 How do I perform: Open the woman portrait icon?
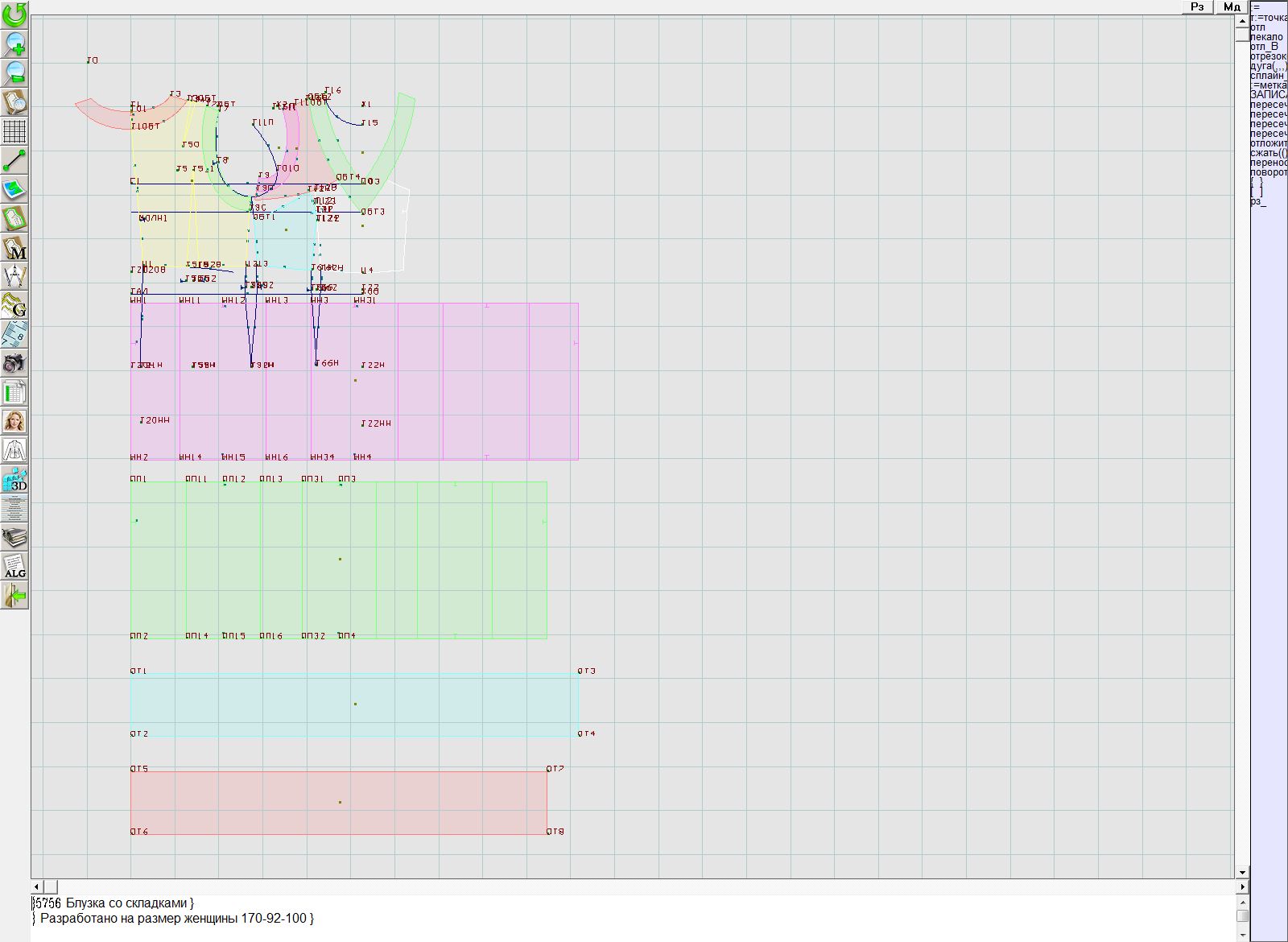[14, 421]
